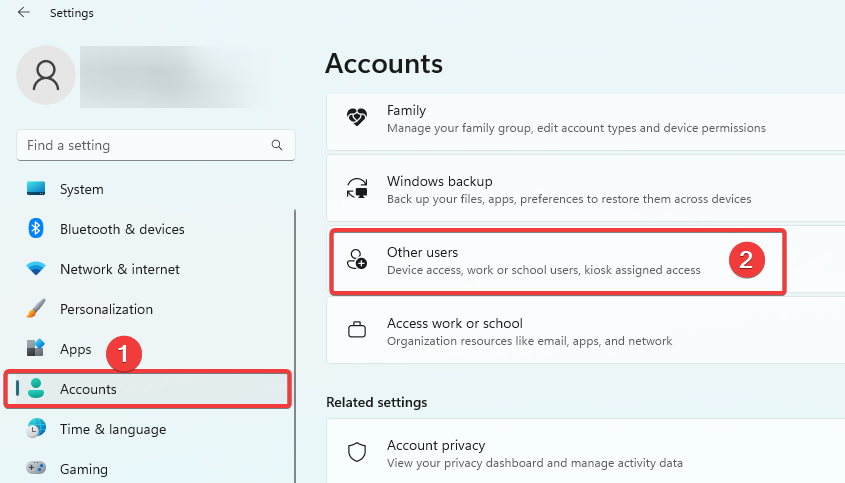
Task: Click the back arrow in Settings
Action: pos(24,12)
